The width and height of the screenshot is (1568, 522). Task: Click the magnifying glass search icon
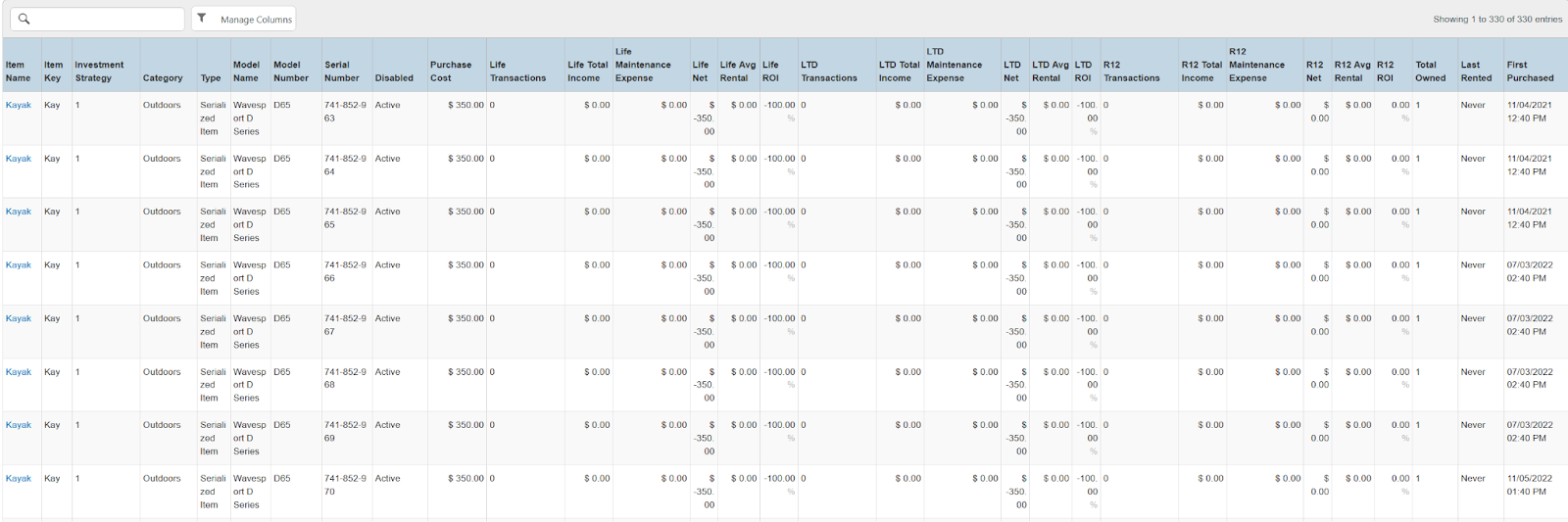click(24, 19)
